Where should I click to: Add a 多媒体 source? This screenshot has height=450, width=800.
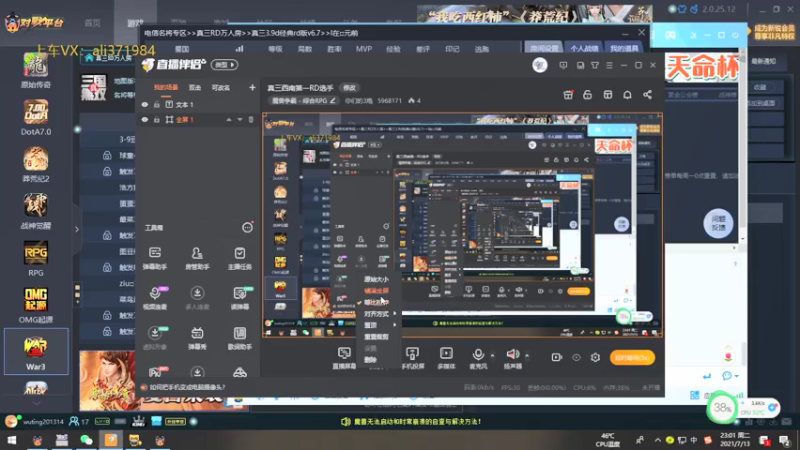coord(446,358)
